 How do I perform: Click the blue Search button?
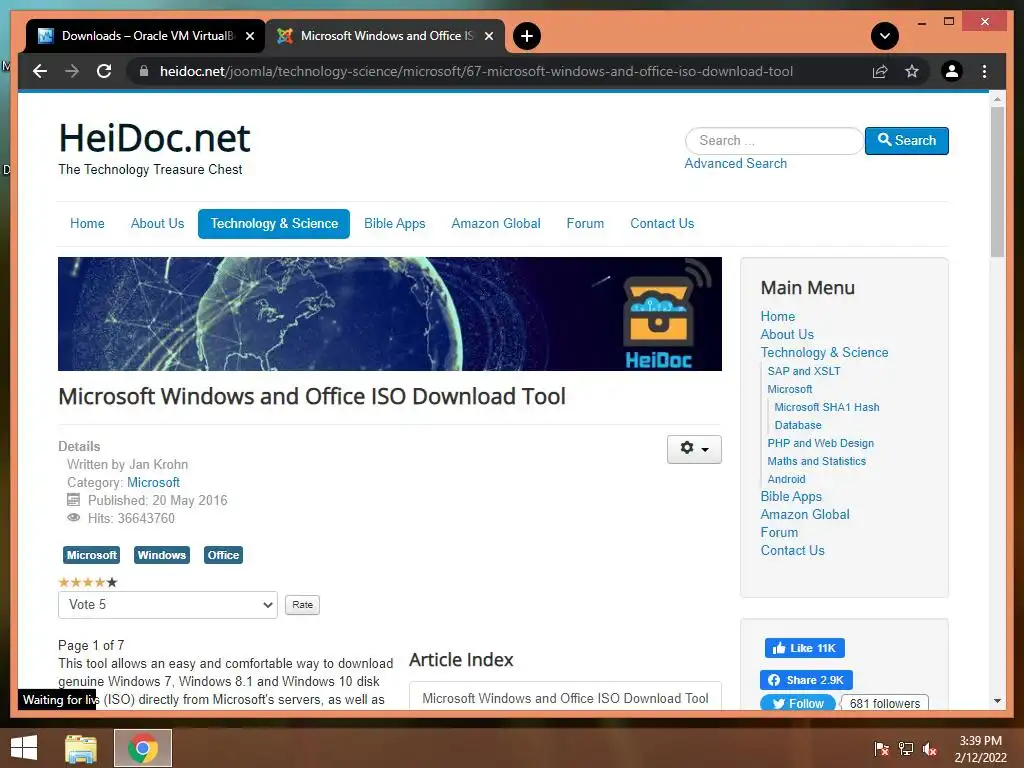[x=906, y=140]
